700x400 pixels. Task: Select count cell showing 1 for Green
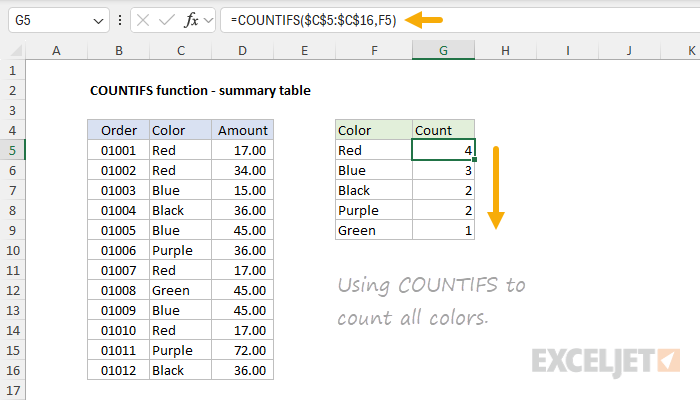pos(443,230)
